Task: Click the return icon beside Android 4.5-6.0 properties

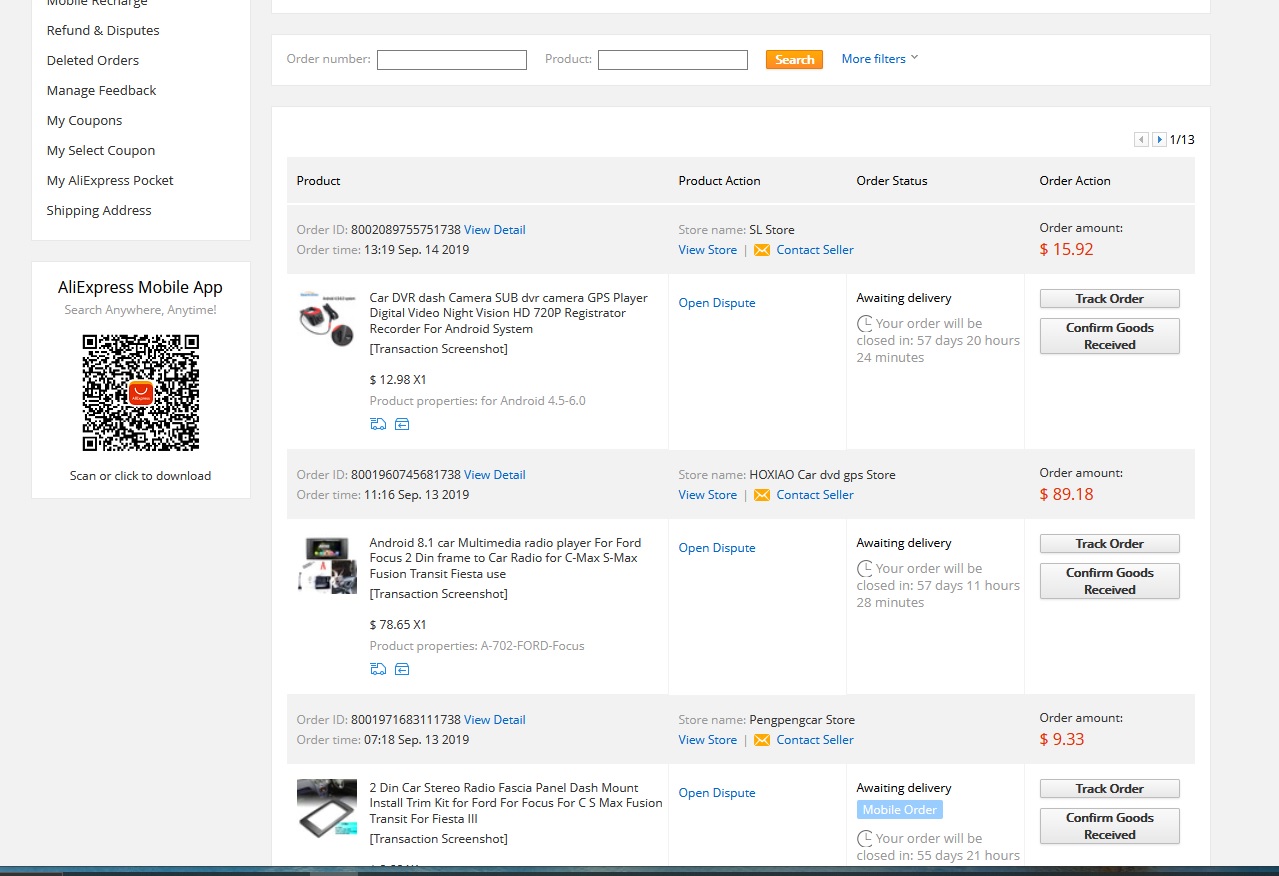Action: 402,424
